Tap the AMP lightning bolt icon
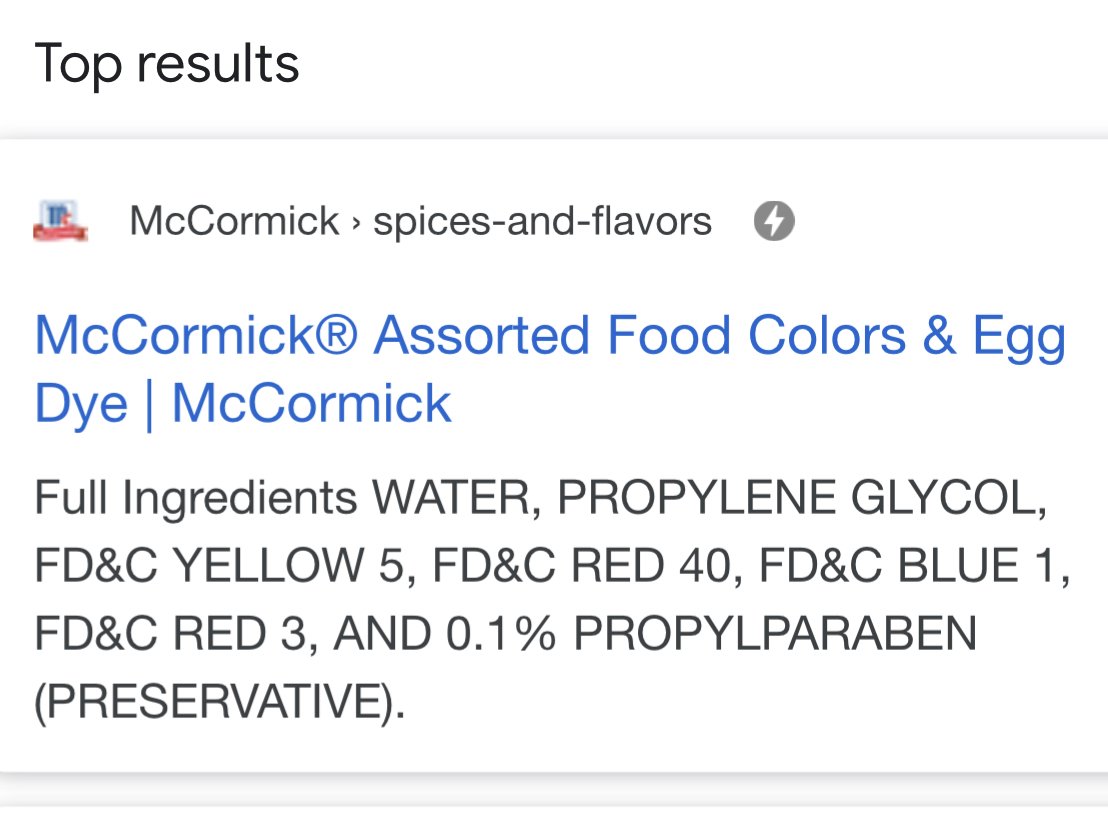 [x=774, y=221]
